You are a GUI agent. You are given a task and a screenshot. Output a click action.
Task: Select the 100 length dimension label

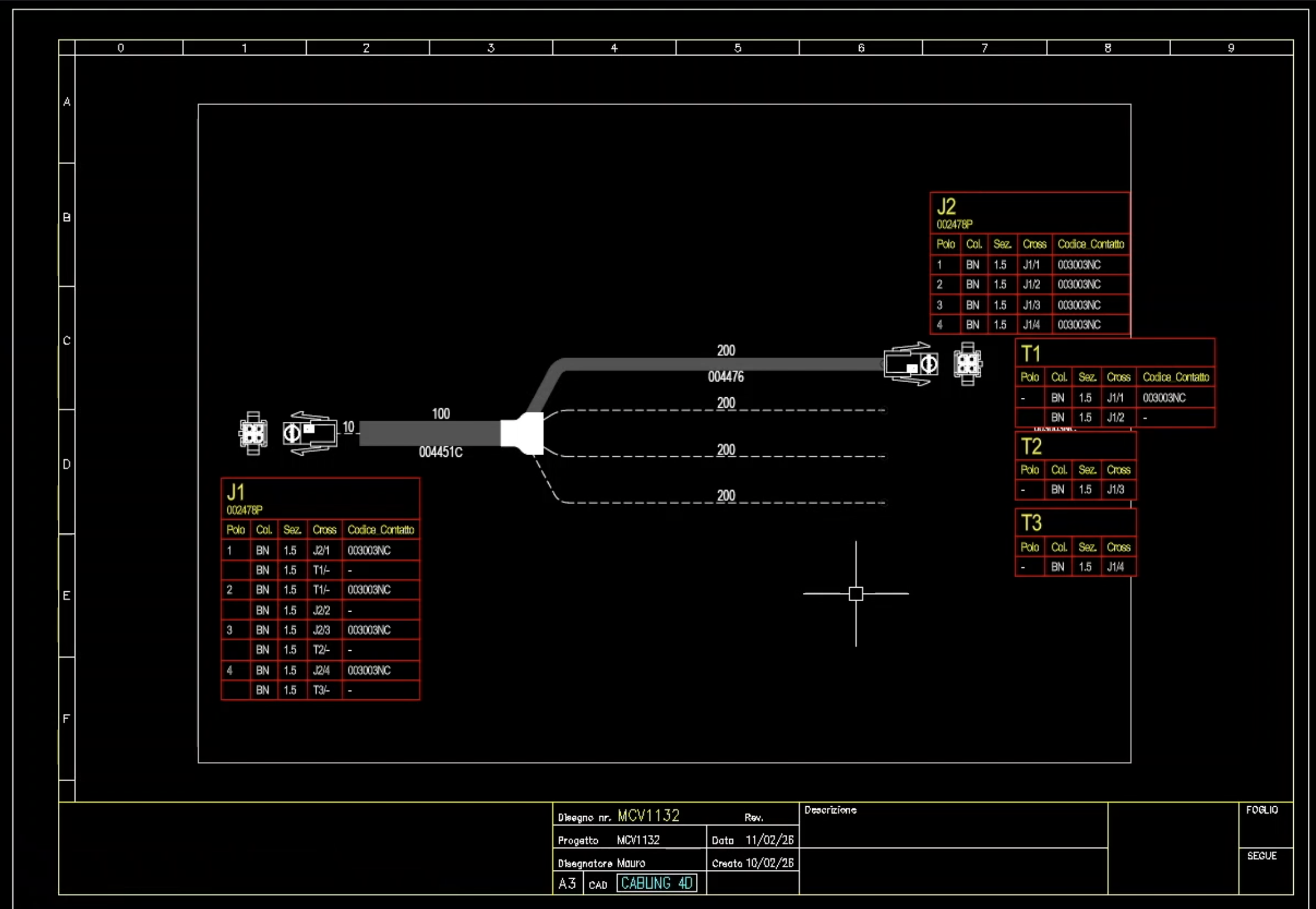[x=441, y=414]
